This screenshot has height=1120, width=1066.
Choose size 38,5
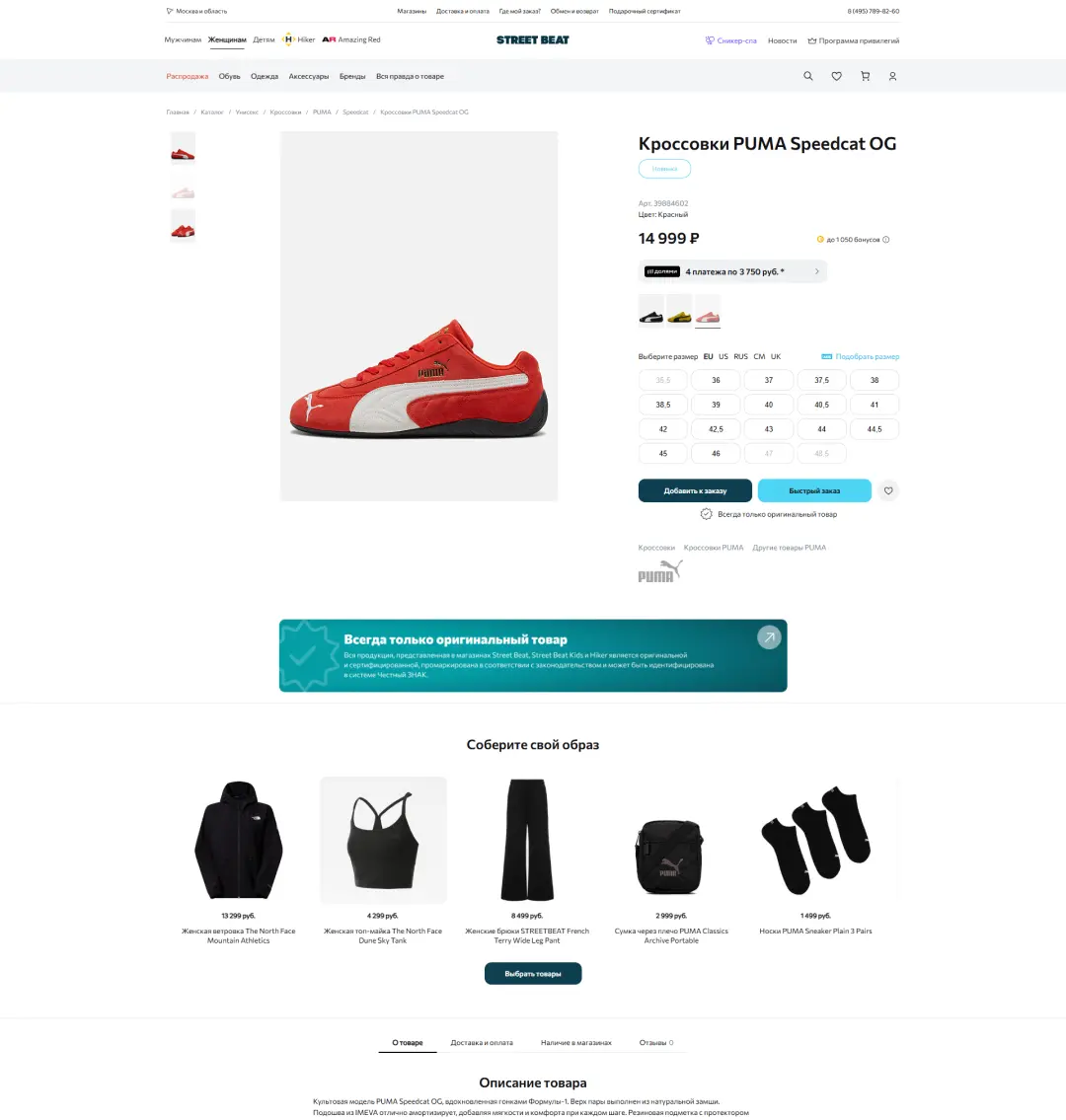pos(663,405)
